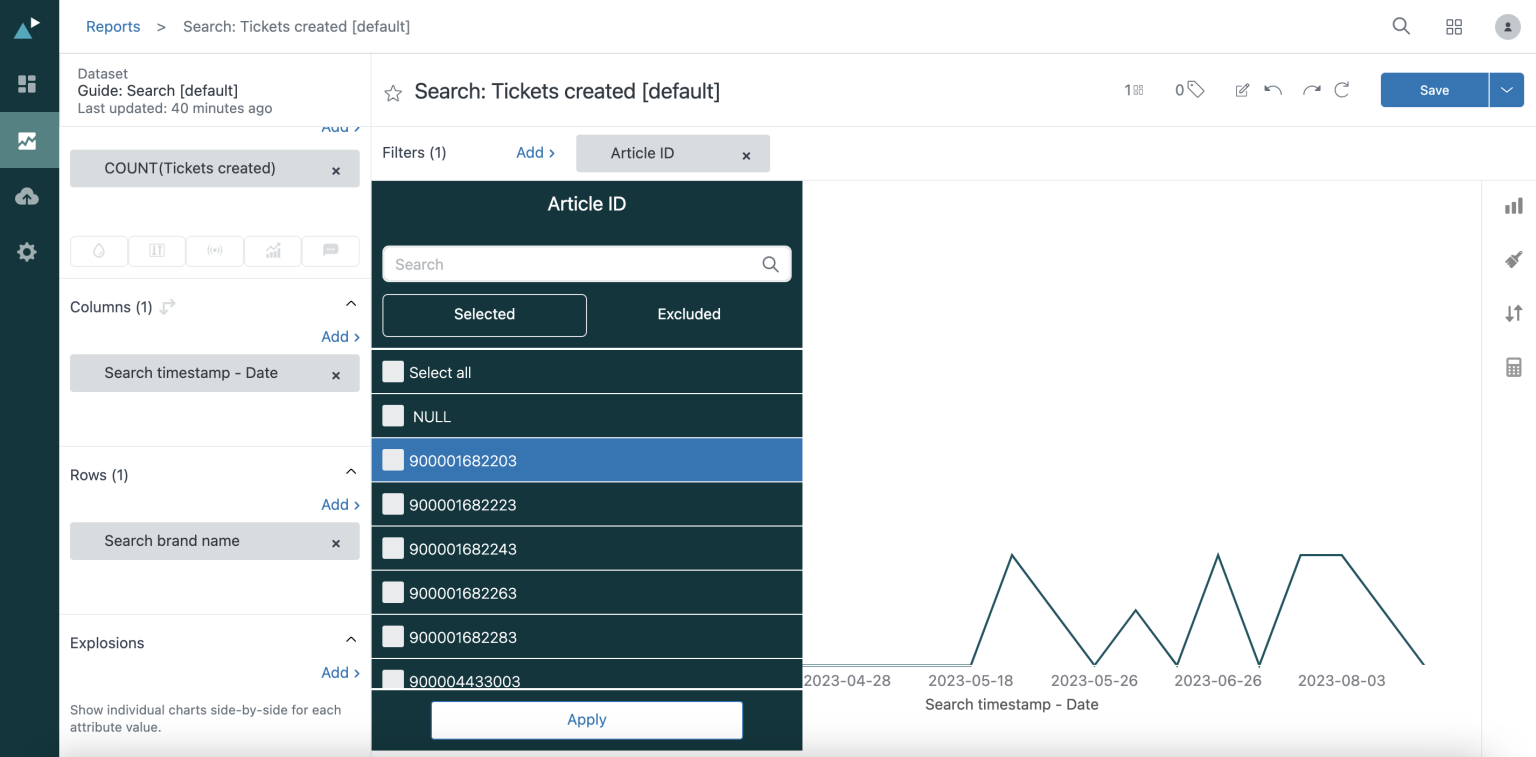
Task: Collapse the Columns section
Action: pyautogui.click(x=351, y=304)
